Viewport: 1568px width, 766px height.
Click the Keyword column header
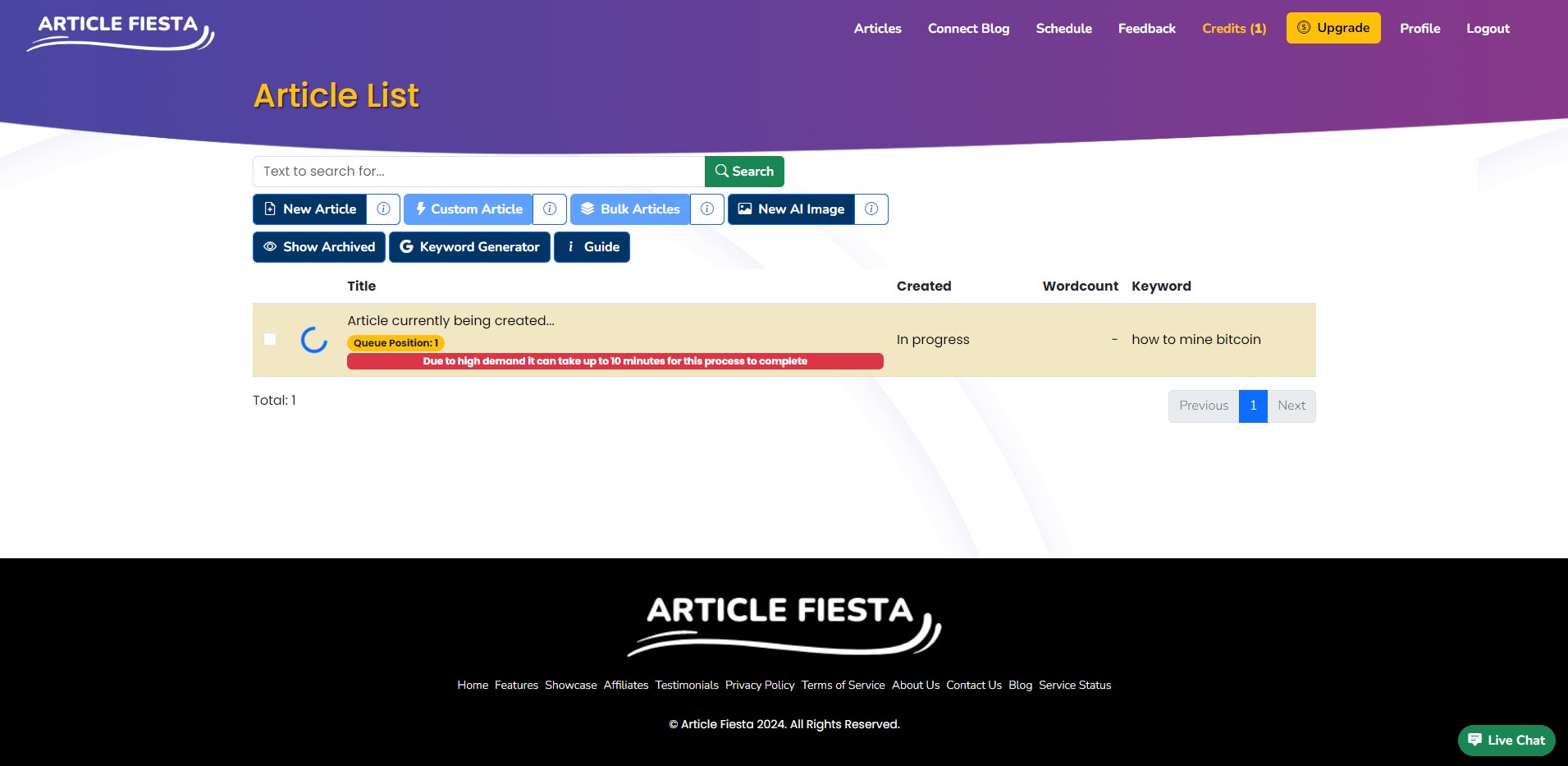(x=1161, y=287)
